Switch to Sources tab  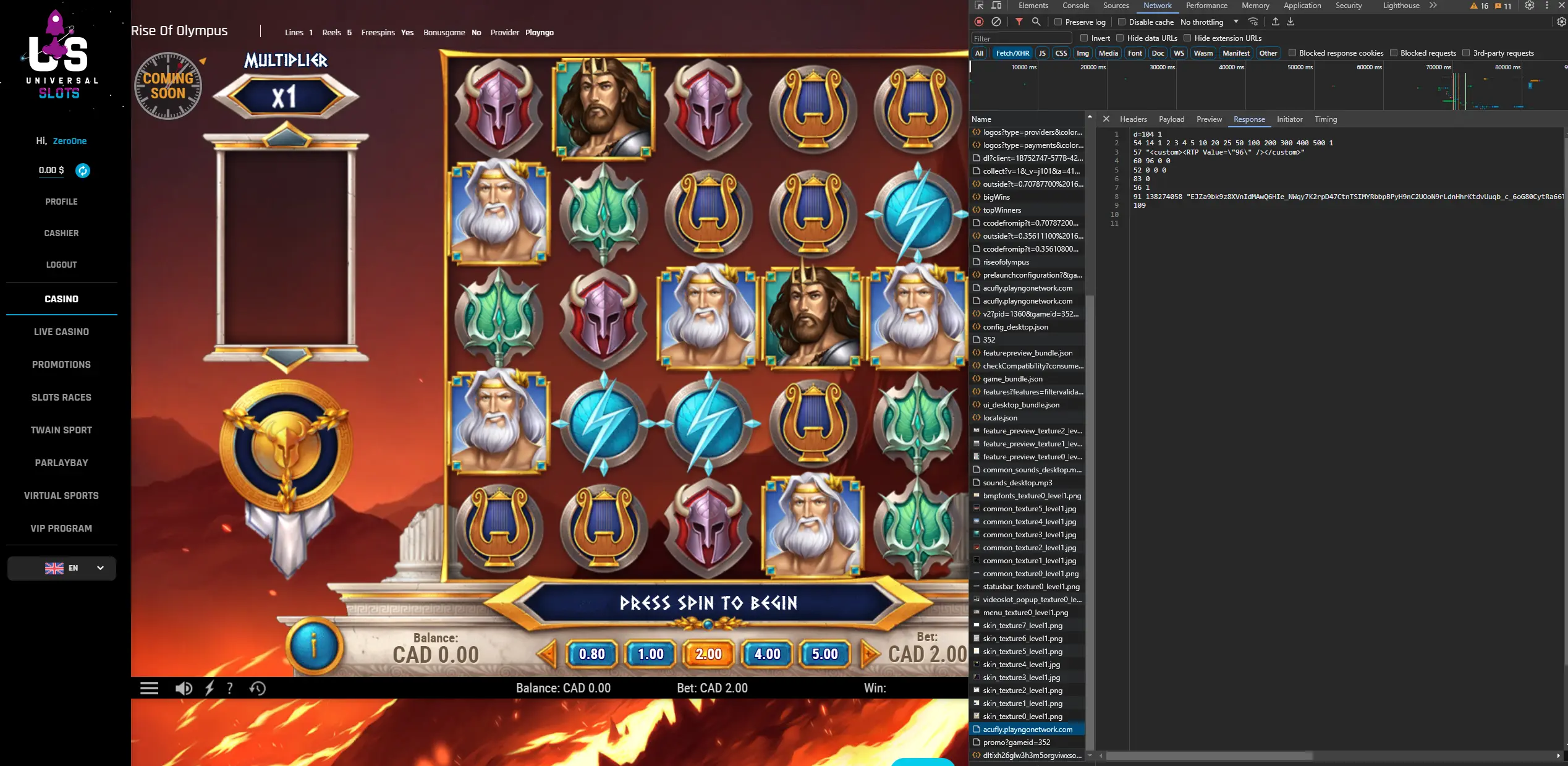1116,6
